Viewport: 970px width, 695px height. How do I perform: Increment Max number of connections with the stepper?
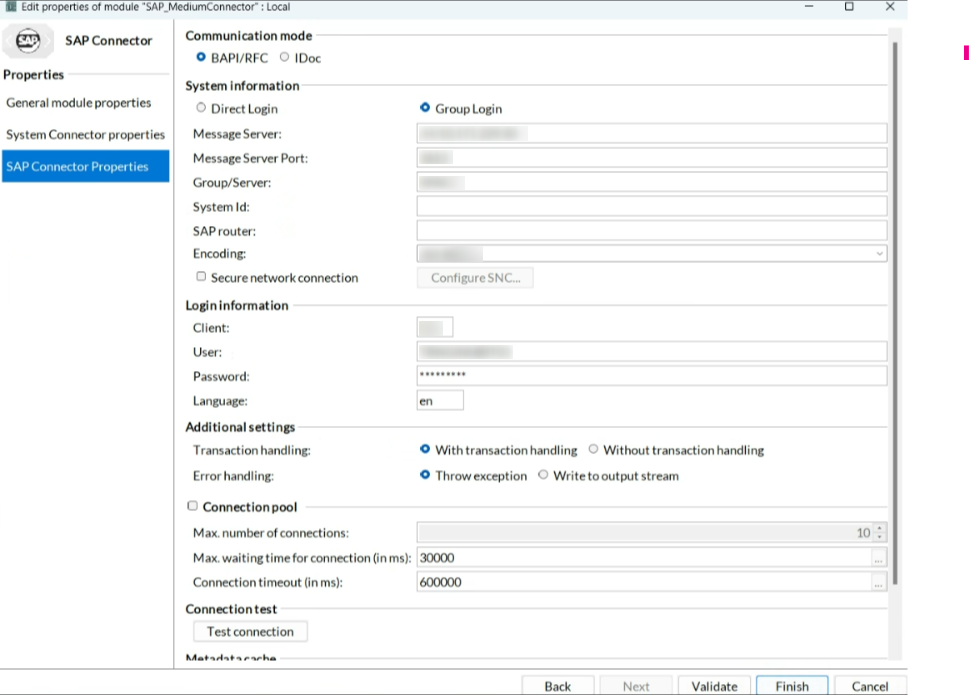click(878, 528)
